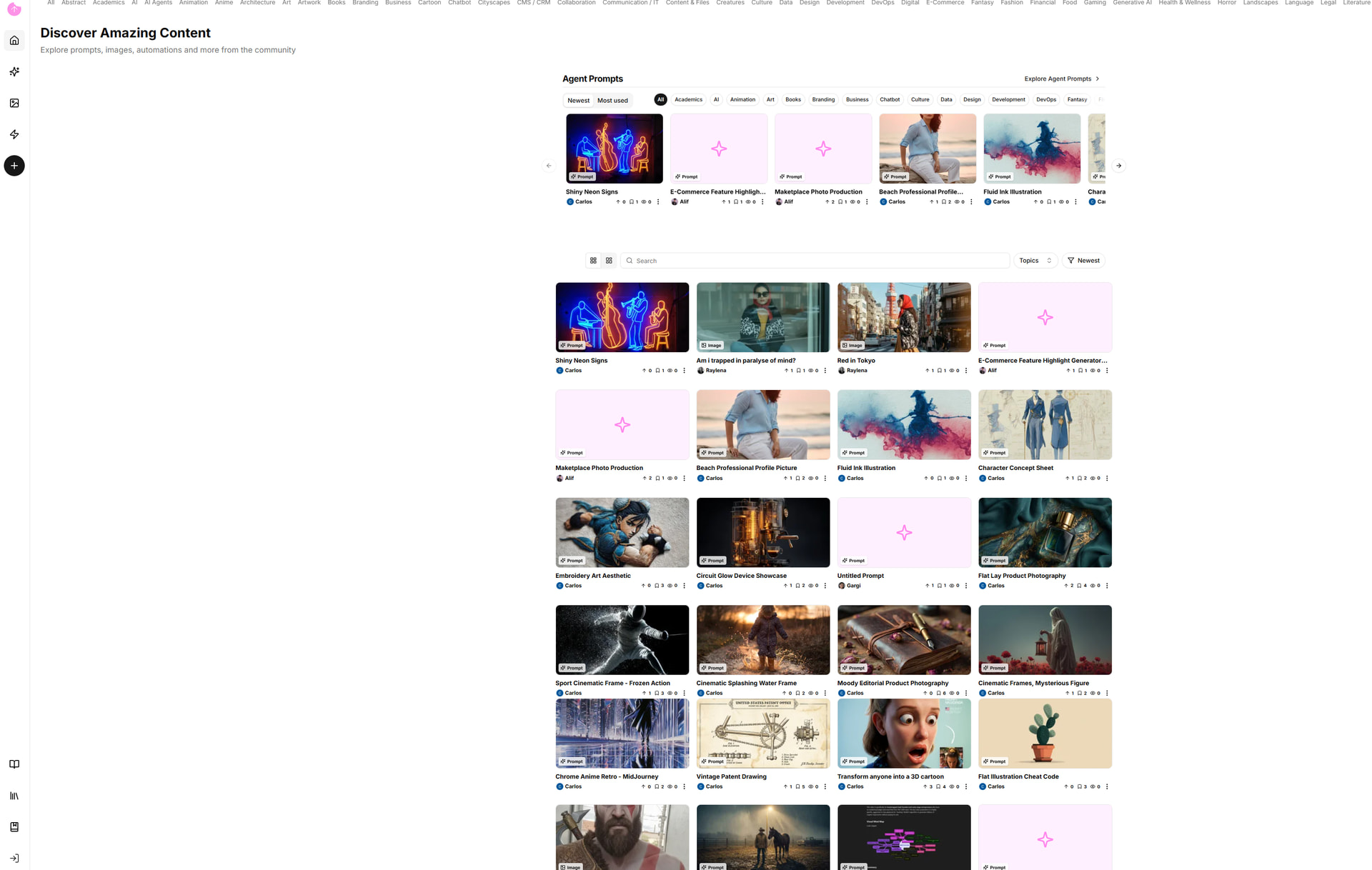1372x870 pixels.
Task: Open the library icon in sidebar
Action: 14,796
